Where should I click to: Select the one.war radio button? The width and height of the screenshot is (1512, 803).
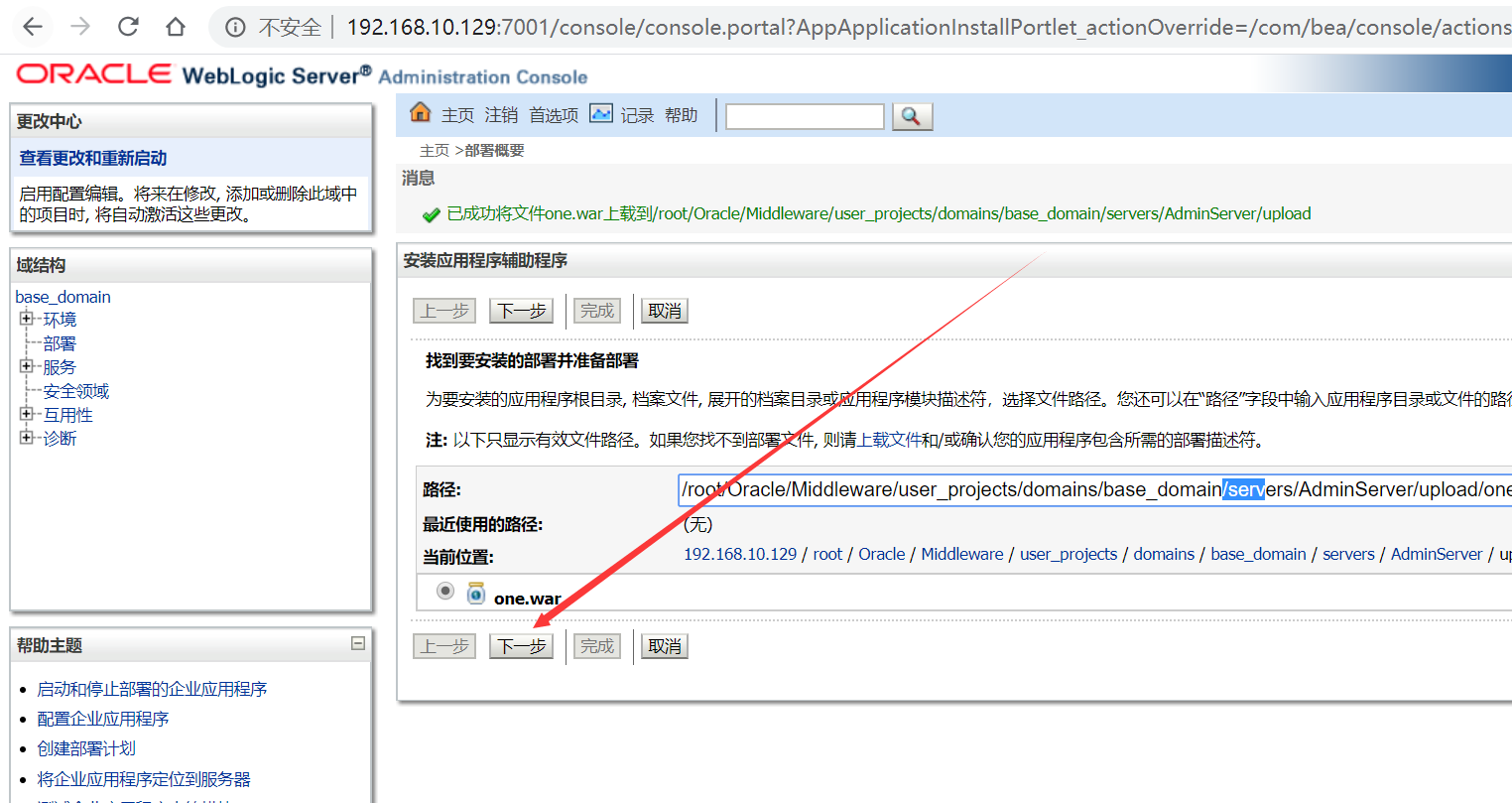(x=445, y=592)
